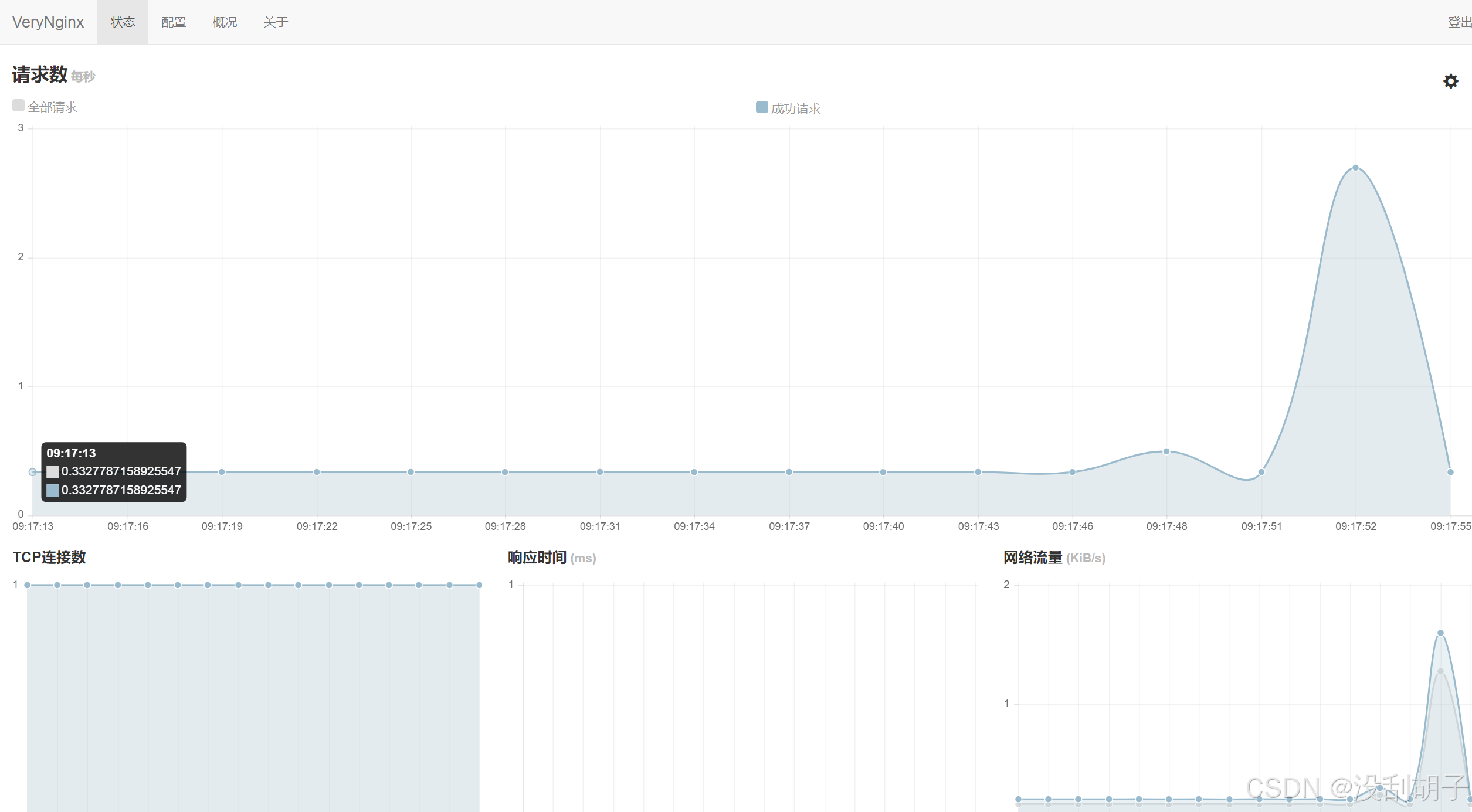The height and width of the screenshot is (812, 1472).
Task: Toggle the 成功请求 legend swatch
Action: click(762, 107)
